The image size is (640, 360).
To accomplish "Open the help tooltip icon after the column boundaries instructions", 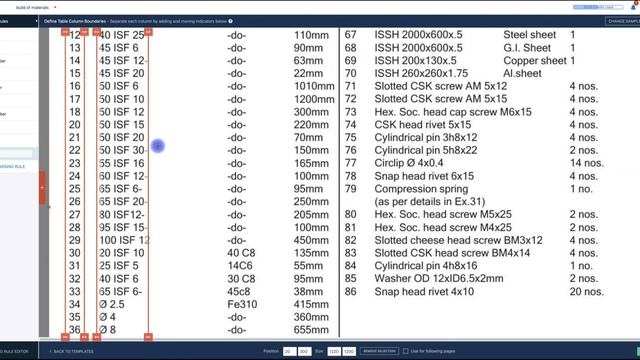I will [231, 21].
